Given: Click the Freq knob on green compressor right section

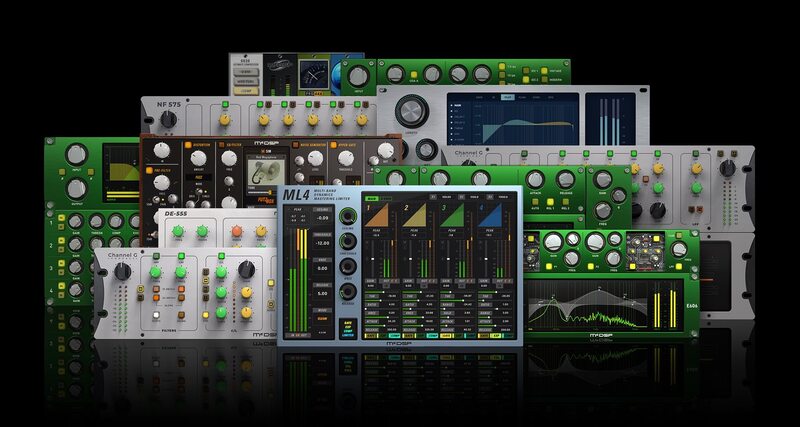Looking at the screenshot, I should (x=603, y=211).
